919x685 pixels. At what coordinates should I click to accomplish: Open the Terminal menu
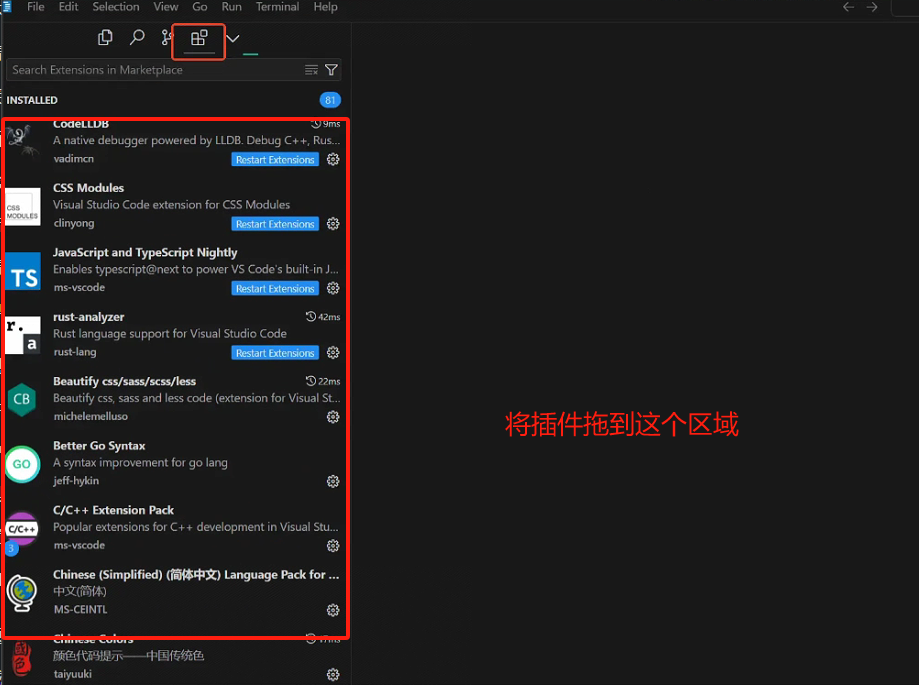coord(277,7)
